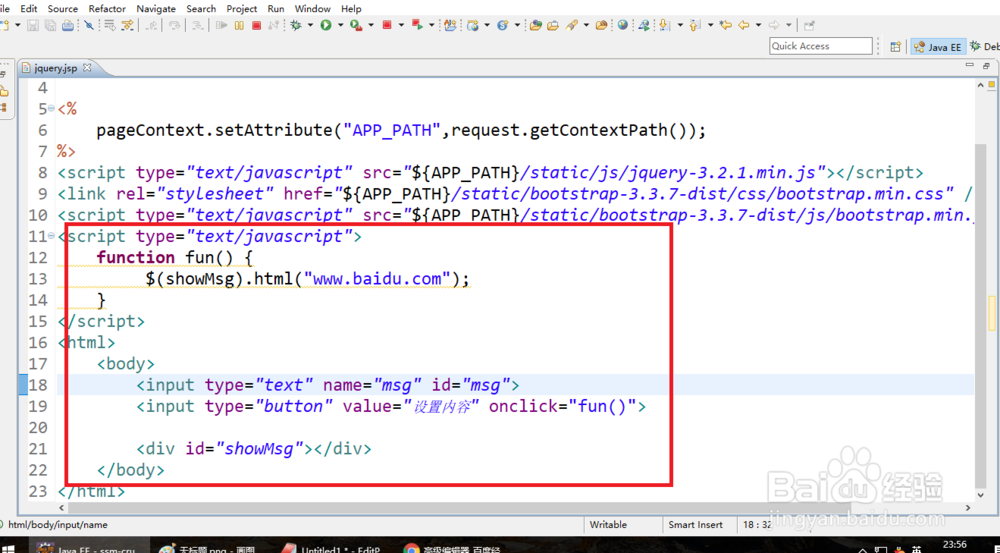Click the Open Task icon
The height and width of the screenshot is (553, 1000).
click(x=553, y=26)
